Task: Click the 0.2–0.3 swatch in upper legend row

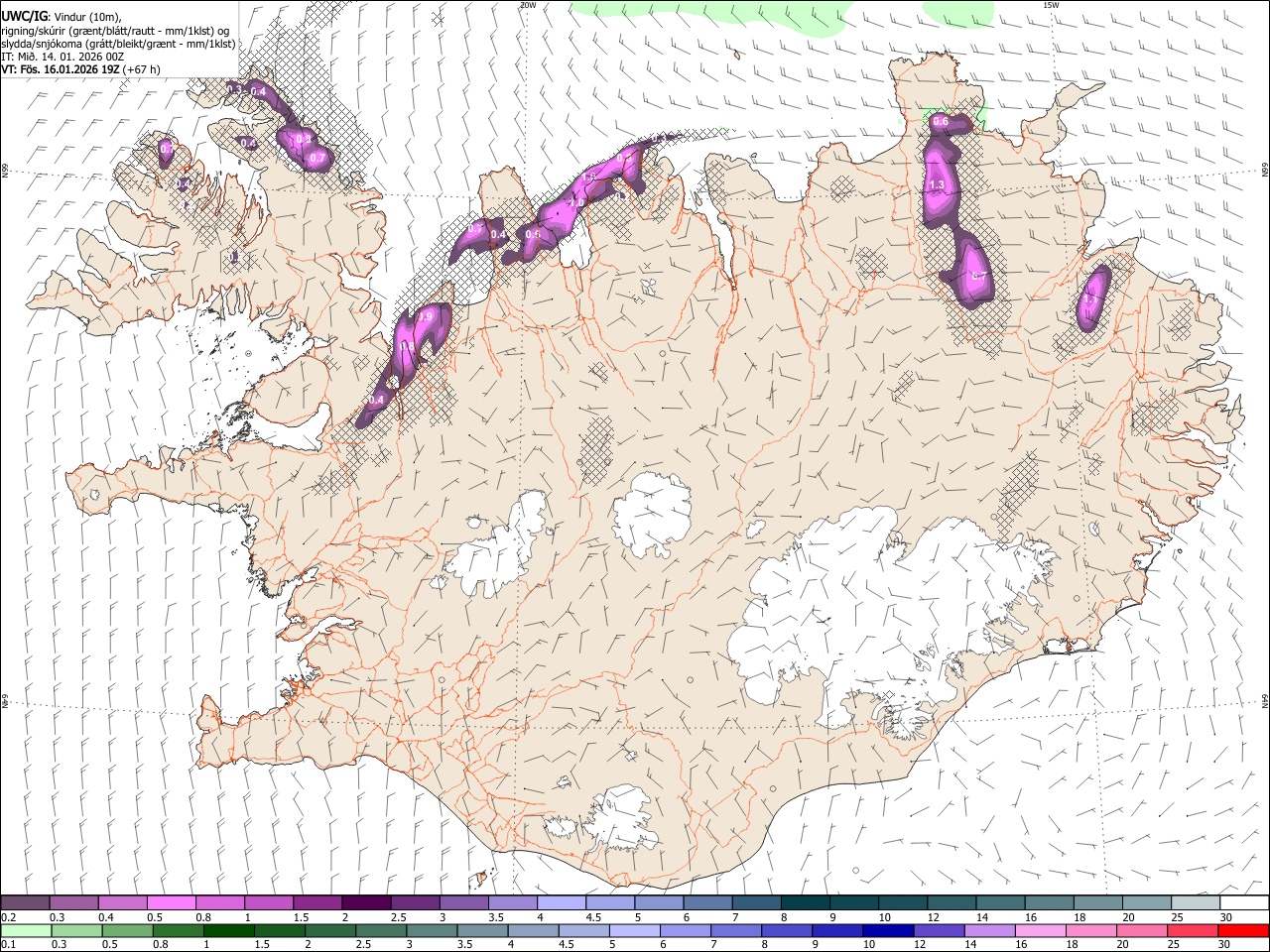Action: (x=25, y=902)
